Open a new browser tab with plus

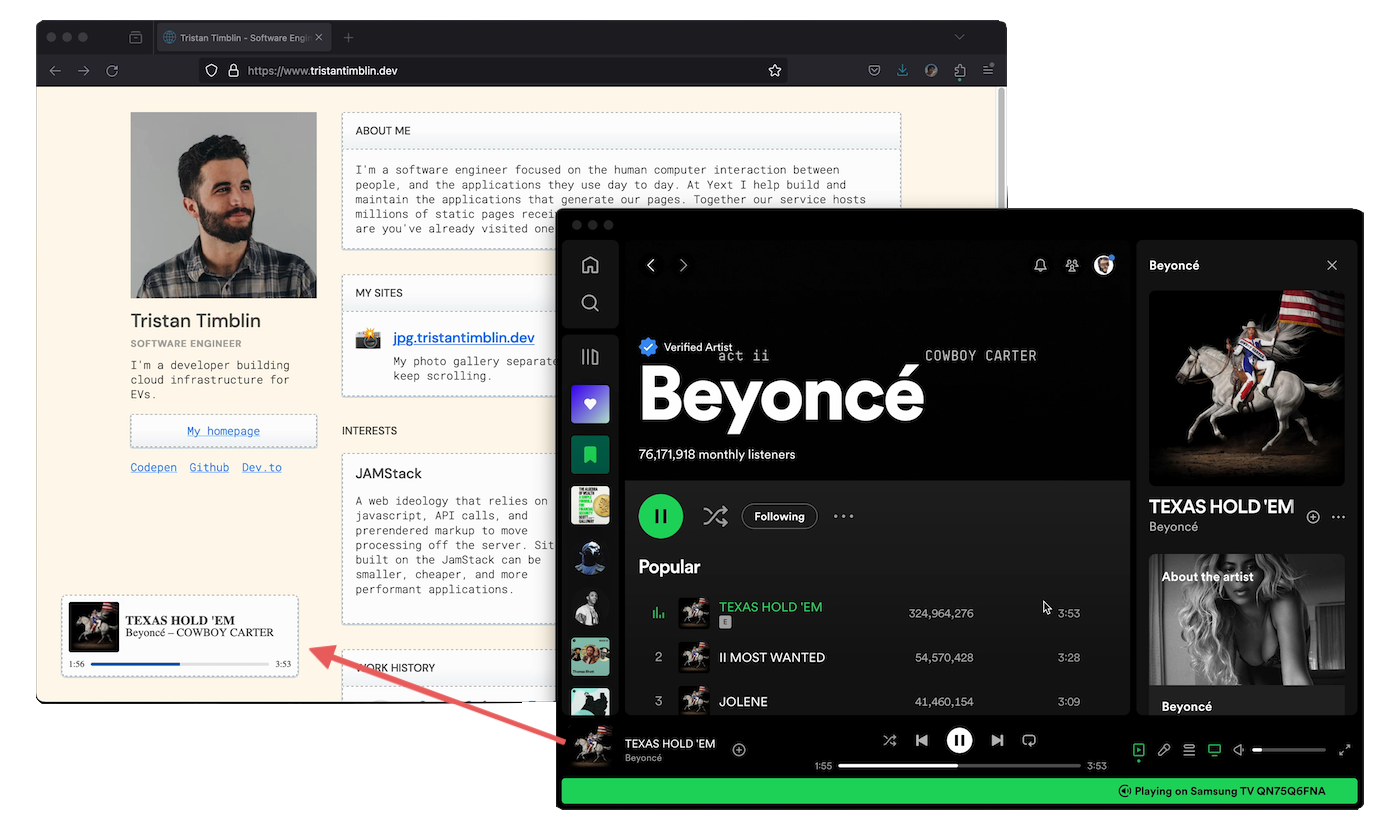click(x=349, y=38)
